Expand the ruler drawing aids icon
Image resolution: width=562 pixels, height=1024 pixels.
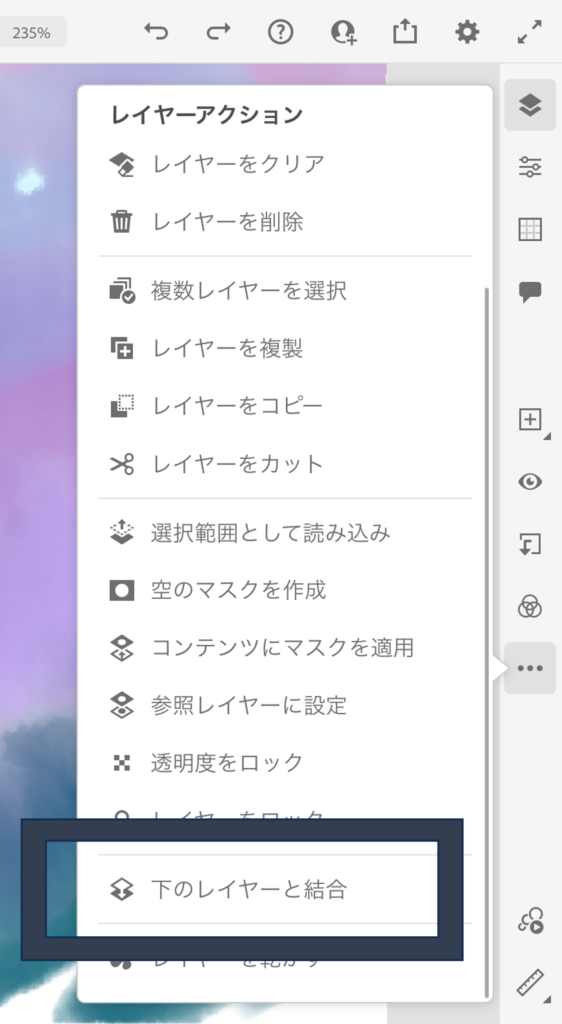[x=532, y=983]
